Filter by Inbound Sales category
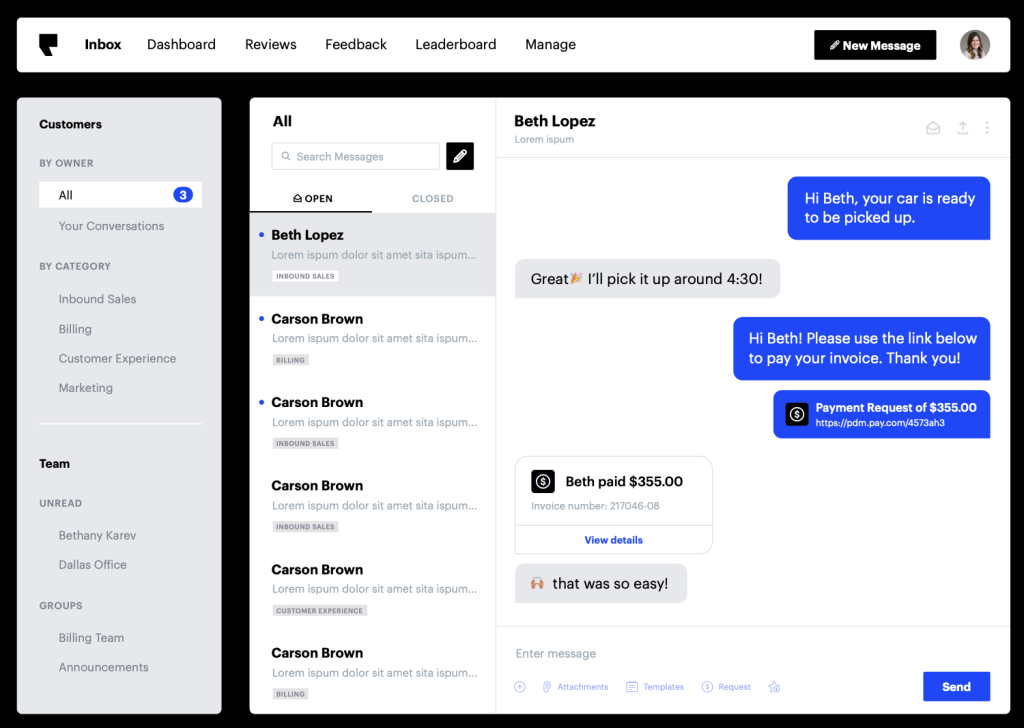Screen dimensions: 1024x728 [97, 299]
